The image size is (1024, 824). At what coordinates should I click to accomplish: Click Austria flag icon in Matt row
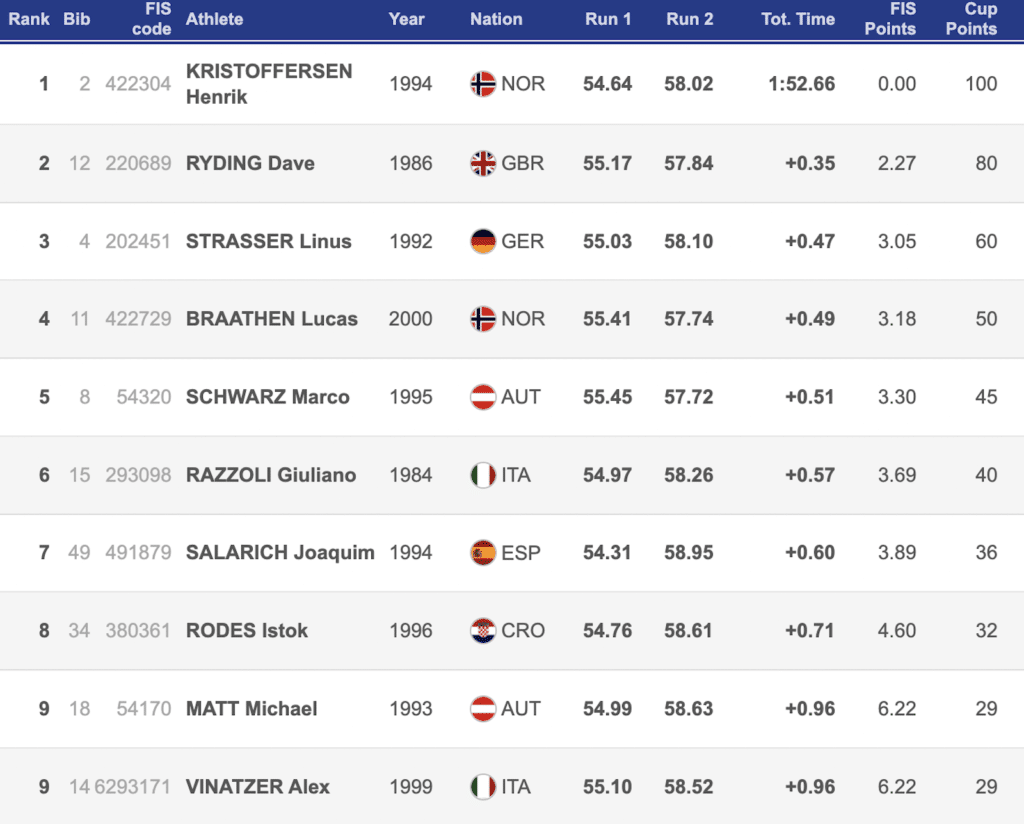(483, 709)
